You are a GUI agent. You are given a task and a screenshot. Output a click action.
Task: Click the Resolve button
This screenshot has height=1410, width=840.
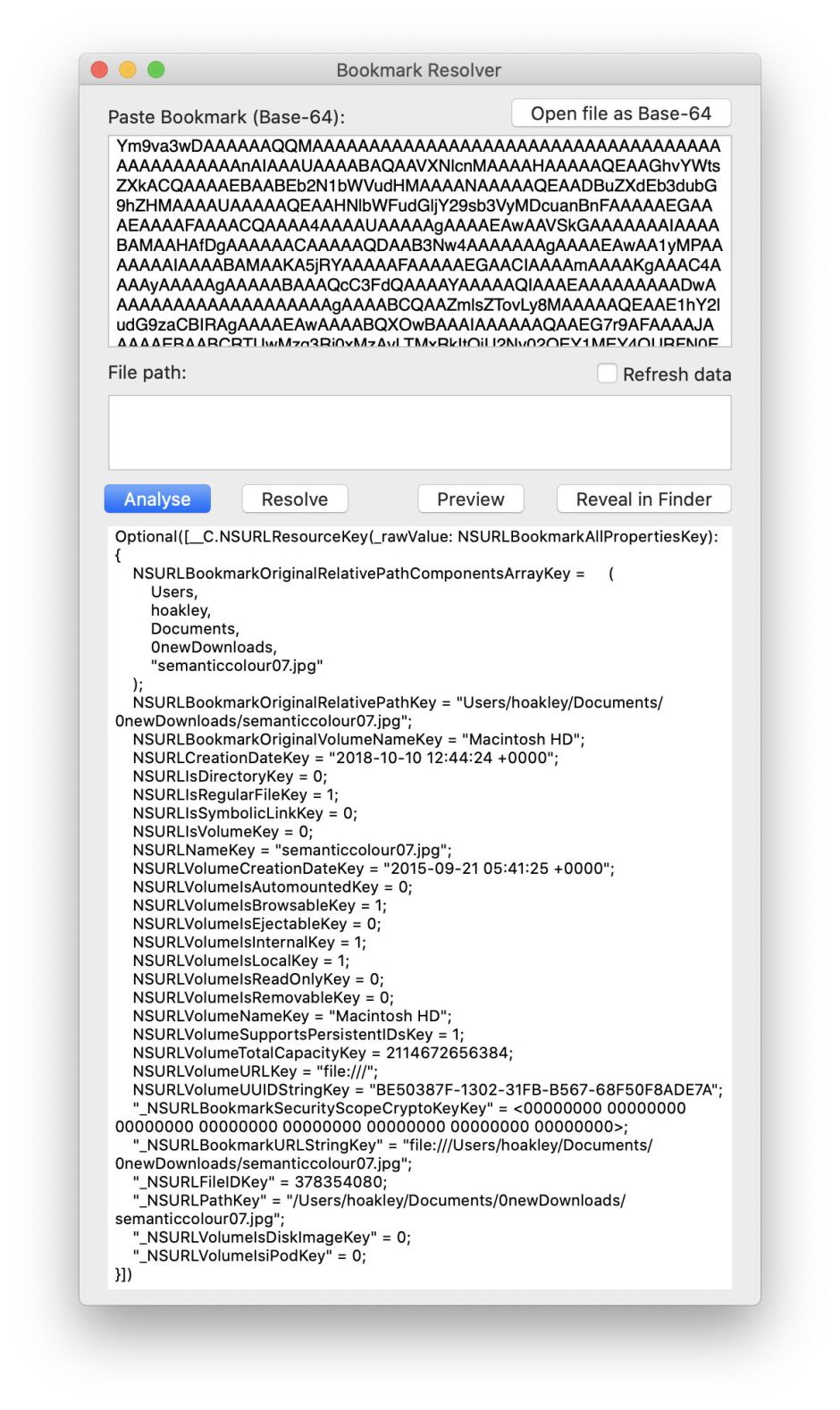click(294, 499)
